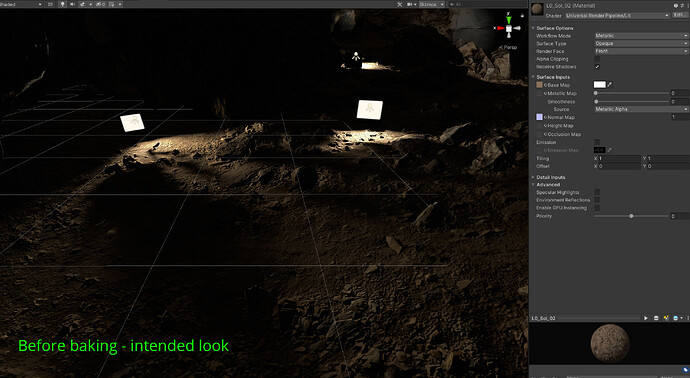Open the scene tools wrench icon
The image size is (690, 378).
[400, 4]
